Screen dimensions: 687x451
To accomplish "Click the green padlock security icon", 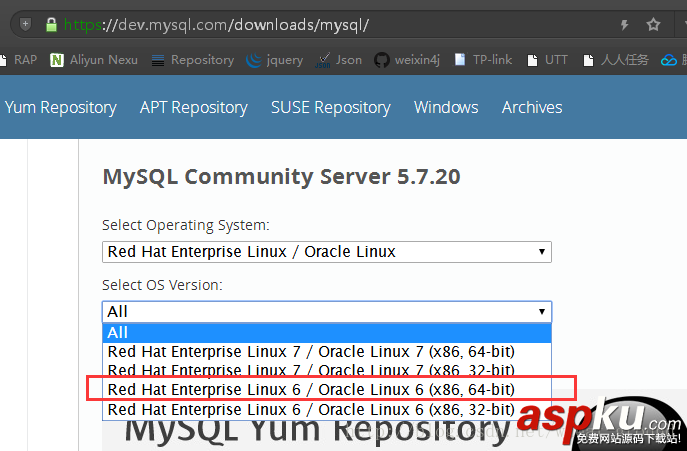I will [x=51, y=25].
